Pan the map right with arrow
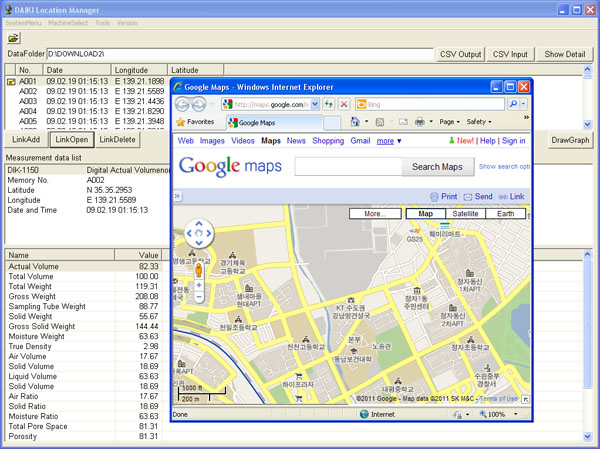Image resolution: width=600 pixels, height=449 pixels. pyautogui.click(x=209, y=233)
